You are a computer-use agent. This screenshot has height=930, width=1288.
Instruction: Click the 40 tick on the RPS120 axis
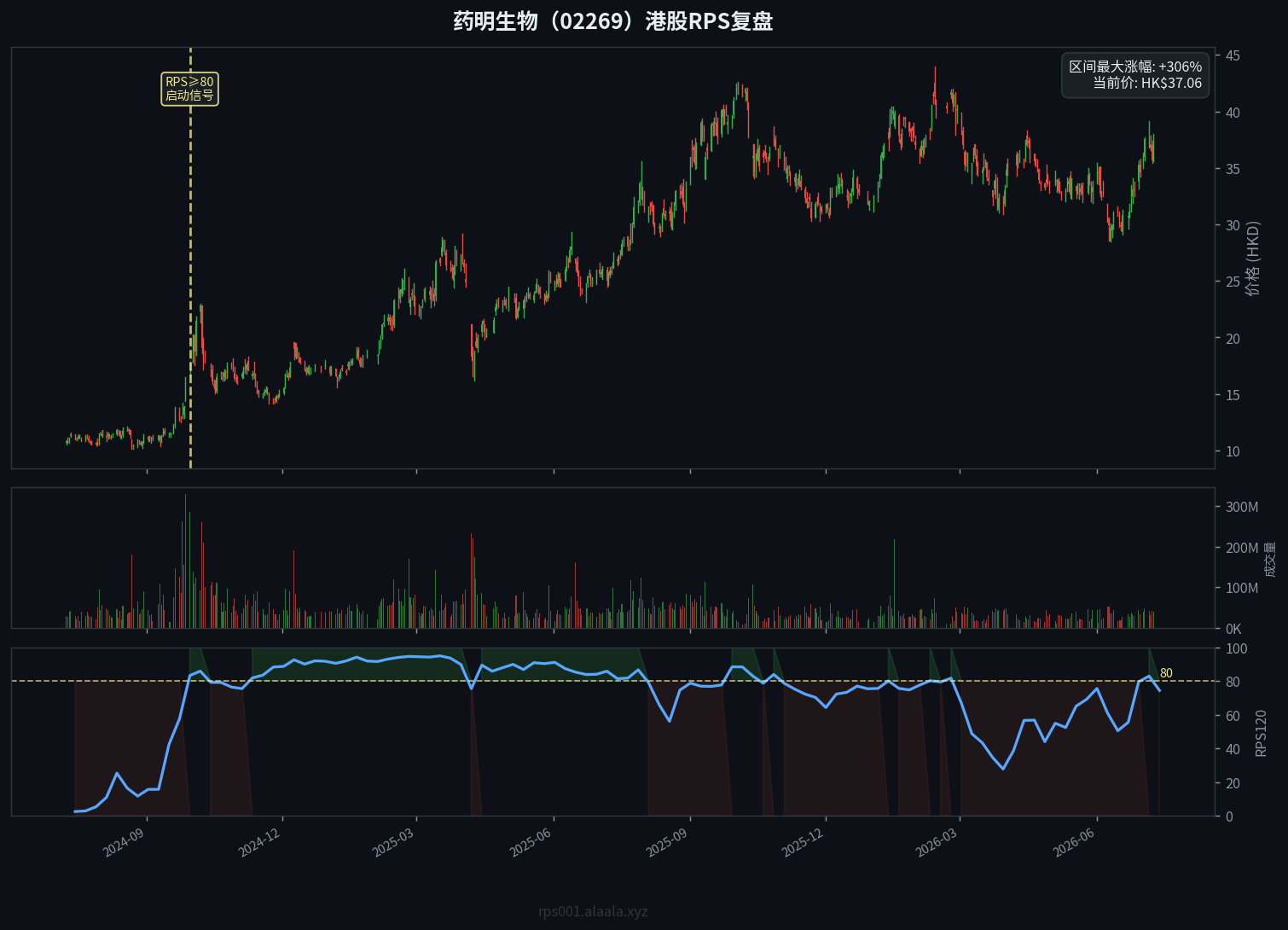[x=1233, y=749]
